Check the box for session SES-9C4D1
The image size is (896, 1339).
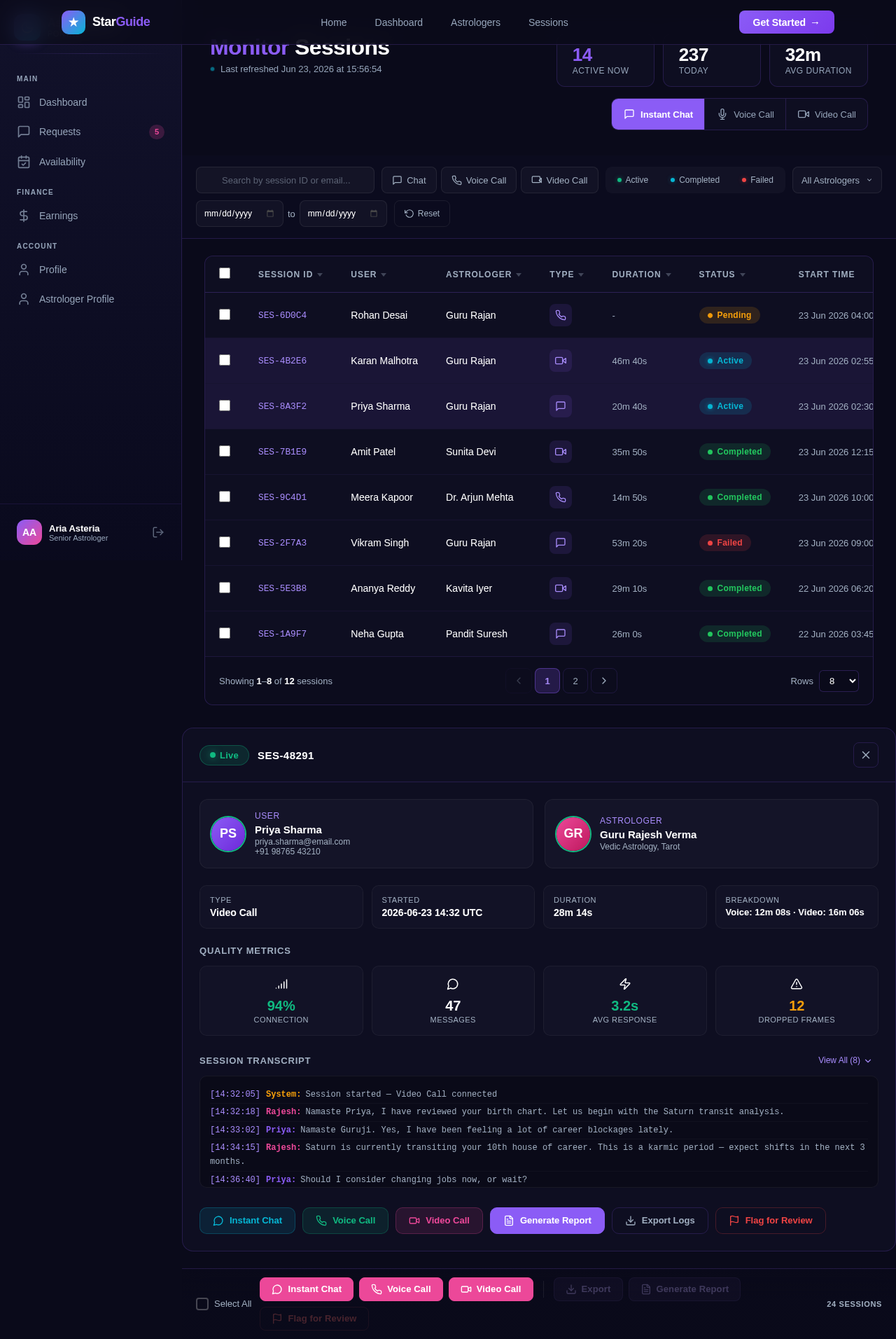pyautogui.click(x=225, y=497)
